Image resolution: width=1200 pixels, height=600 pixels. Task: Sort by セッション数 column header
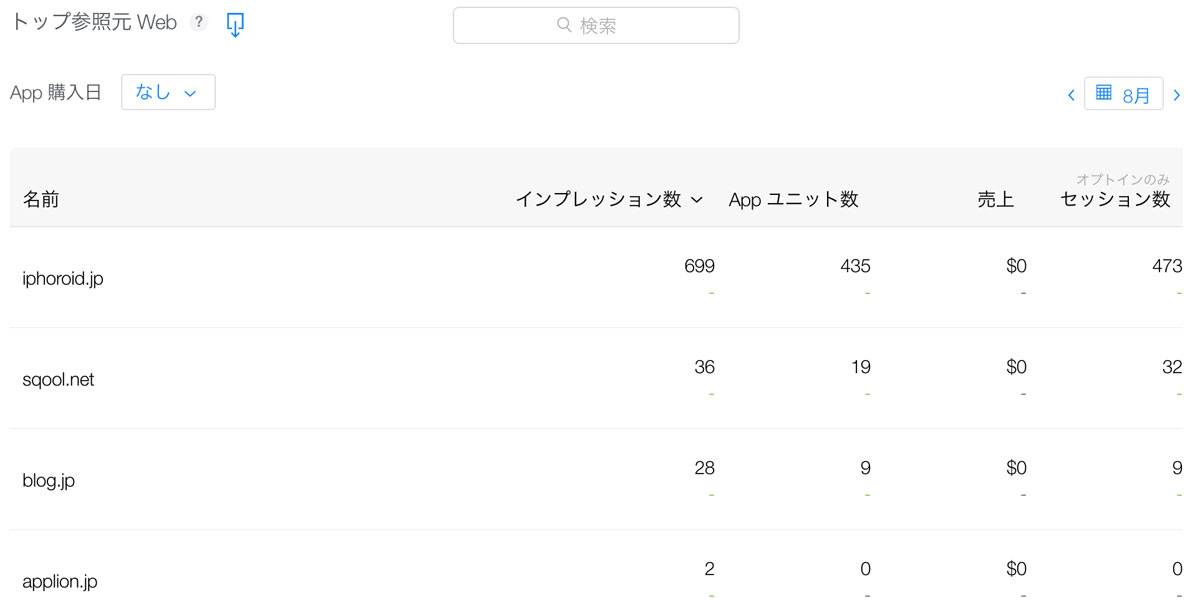pos(1115,199)
